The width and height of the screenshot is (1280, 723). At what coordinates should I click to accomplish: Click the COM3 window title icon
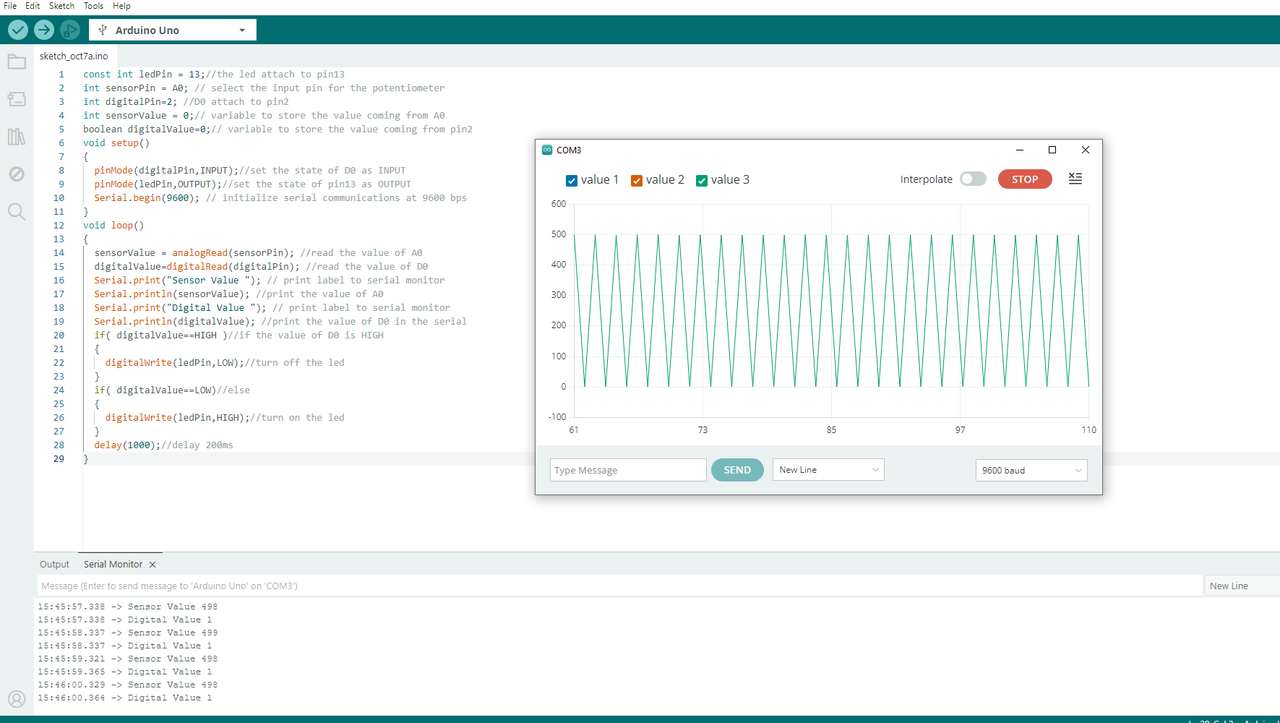pos(547,150)
